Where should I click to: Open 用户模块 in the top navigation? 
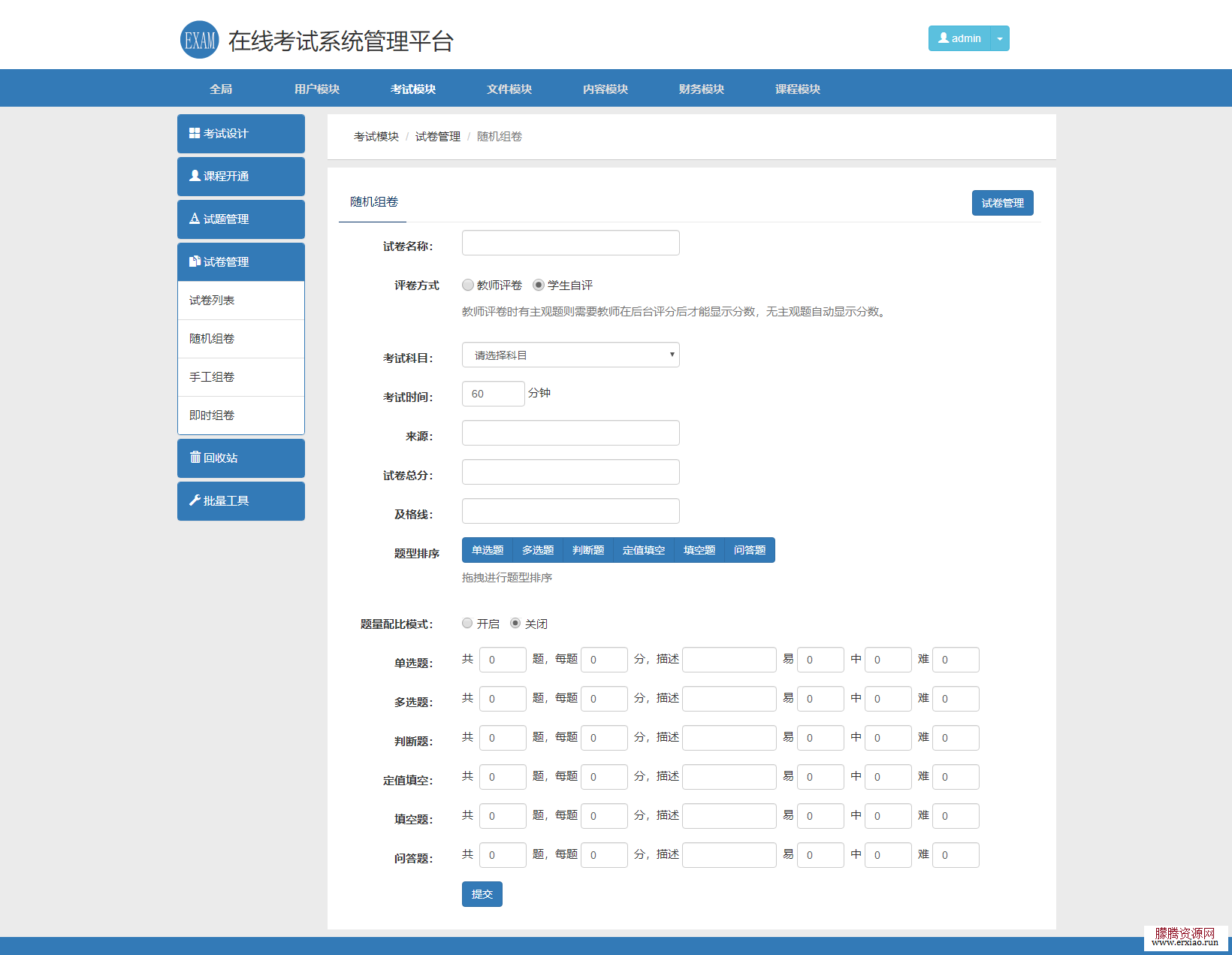[x=317, y=89]
